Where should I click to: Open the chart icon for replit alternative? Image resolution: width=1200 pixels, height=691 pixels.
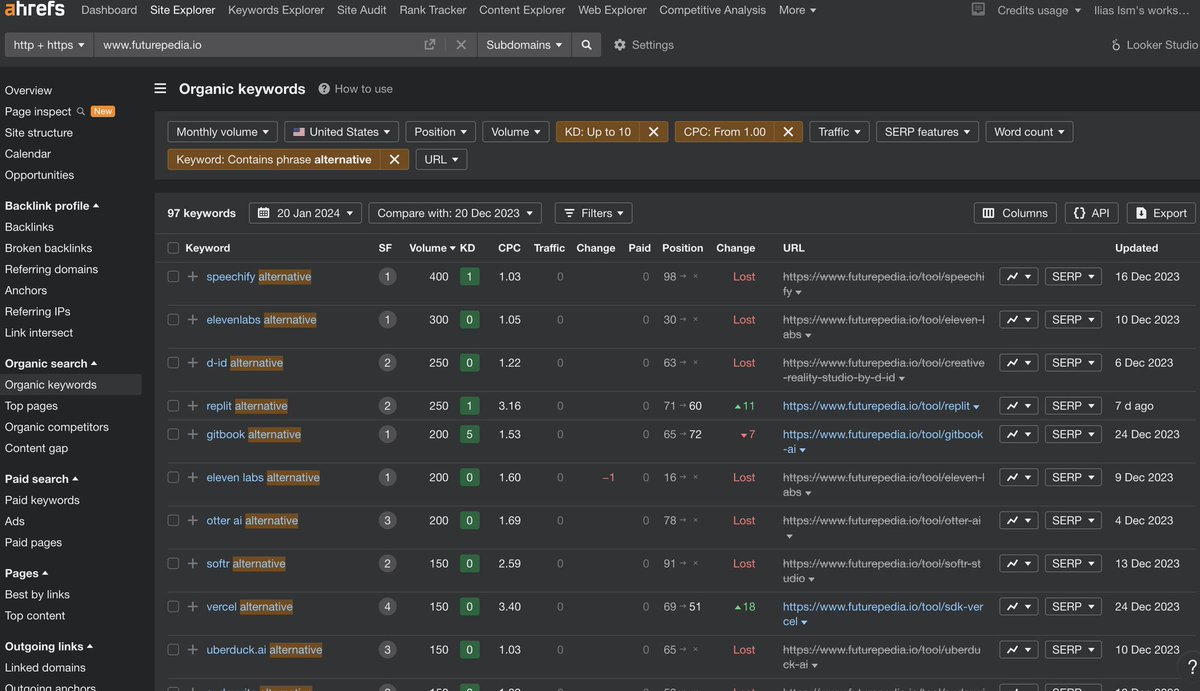click(x=1019, y=406)
